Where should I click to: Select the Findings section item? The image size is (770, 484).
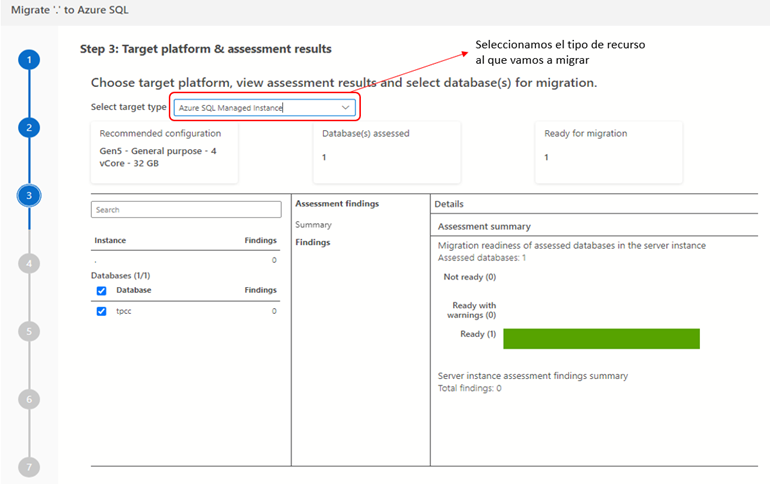point(313,242)
